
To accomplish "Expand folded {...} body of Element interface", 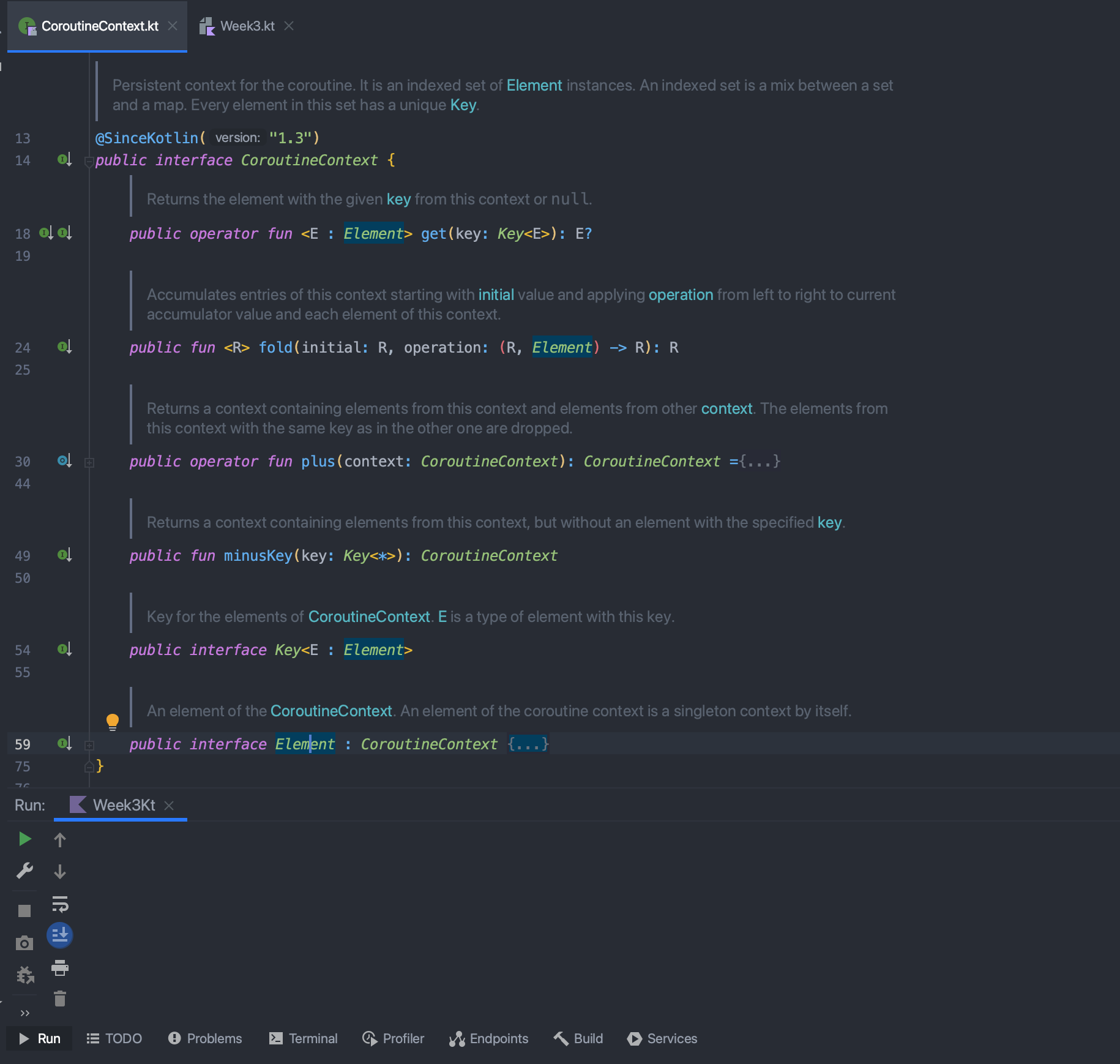I will point(528,744).
